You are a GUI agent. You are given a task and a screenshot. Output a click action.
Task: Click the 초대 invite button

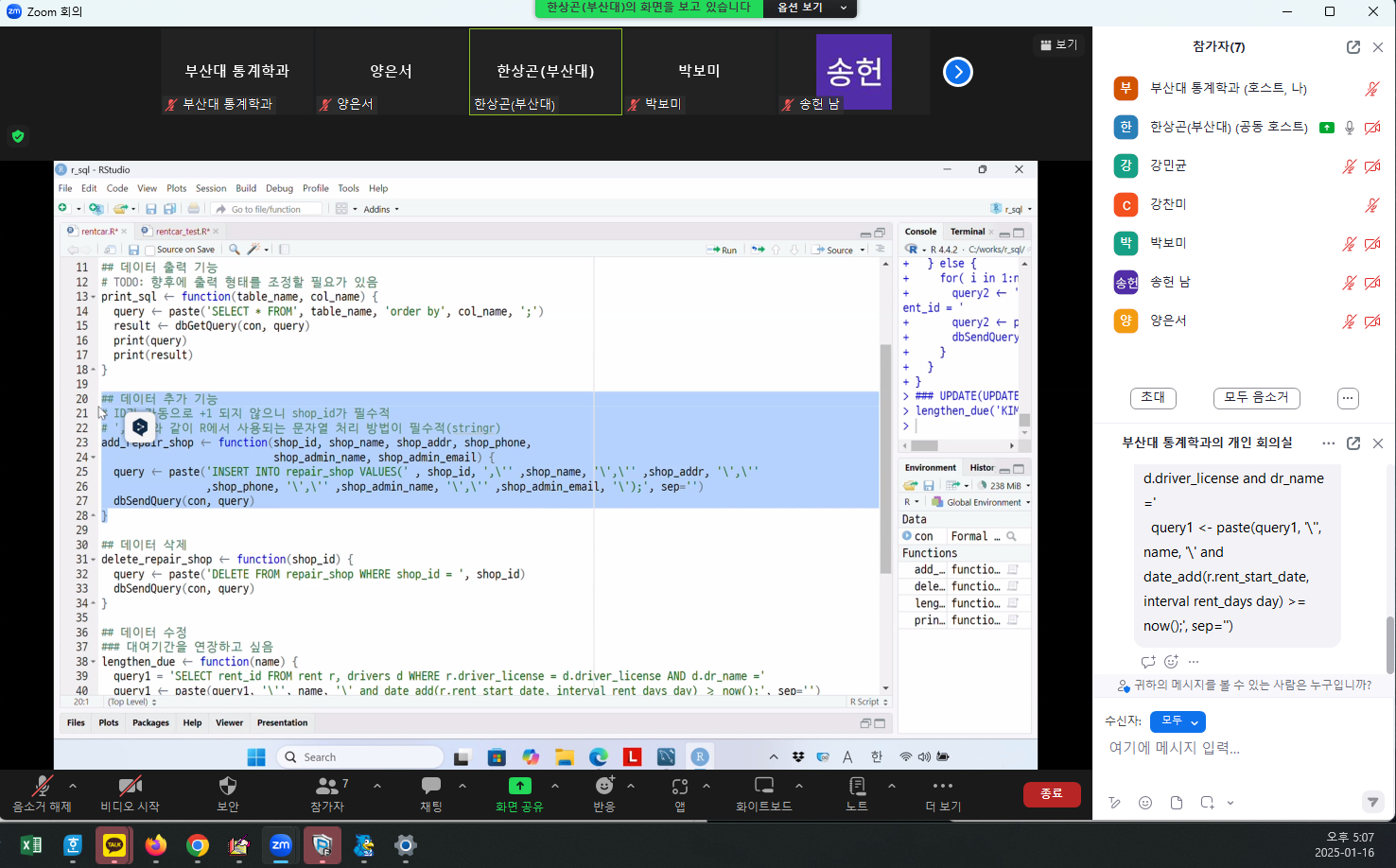pos(1153,398)
